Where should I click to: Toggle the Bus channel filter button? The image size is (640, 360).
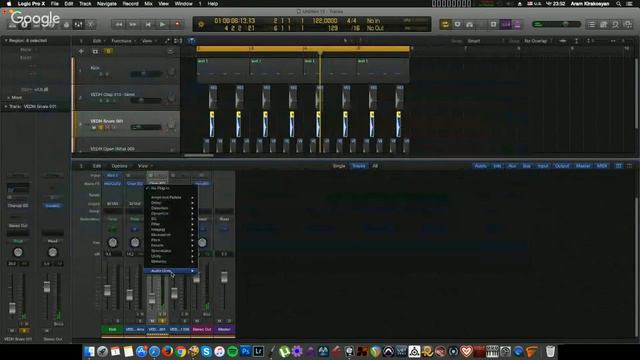[x=527, y=166]
